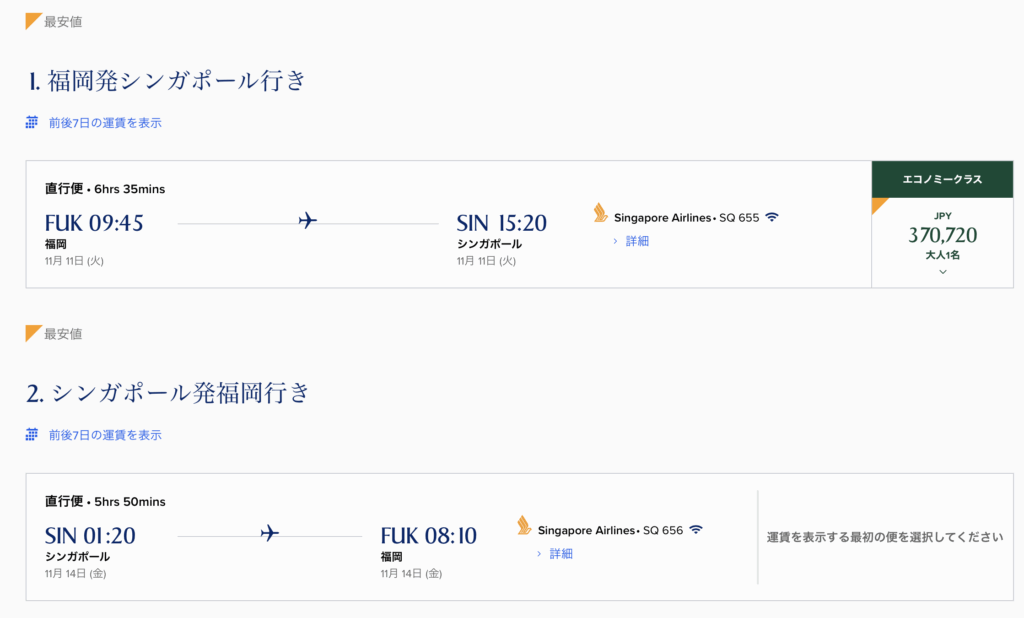Screen dimensions: 1024x618
Task: Click Singapore Airlines logo for SQ 656
Action: 524,525
